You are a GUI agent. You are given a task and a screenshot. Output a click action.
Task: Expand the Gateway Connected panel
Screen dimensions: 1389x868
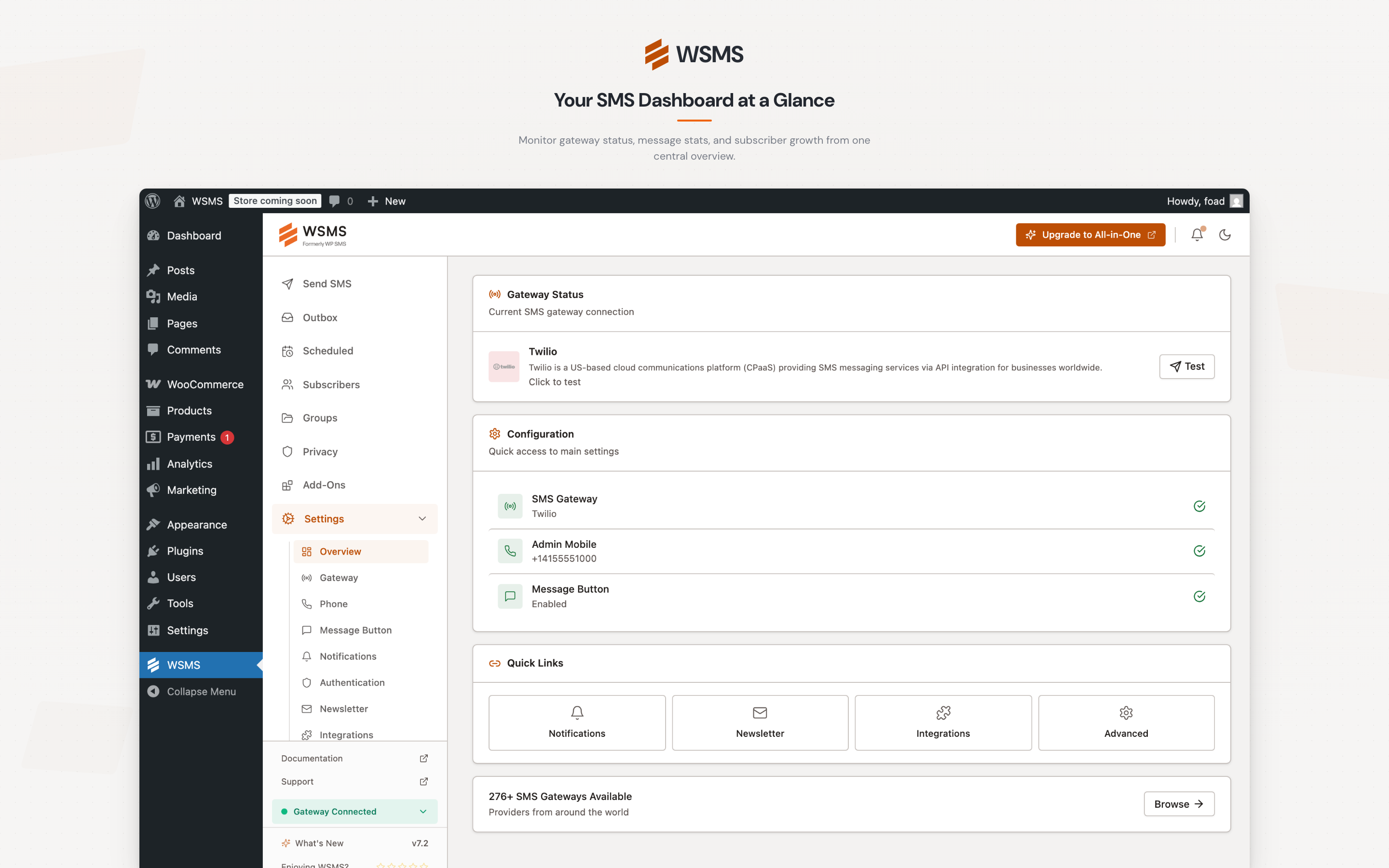pos(423,811)
